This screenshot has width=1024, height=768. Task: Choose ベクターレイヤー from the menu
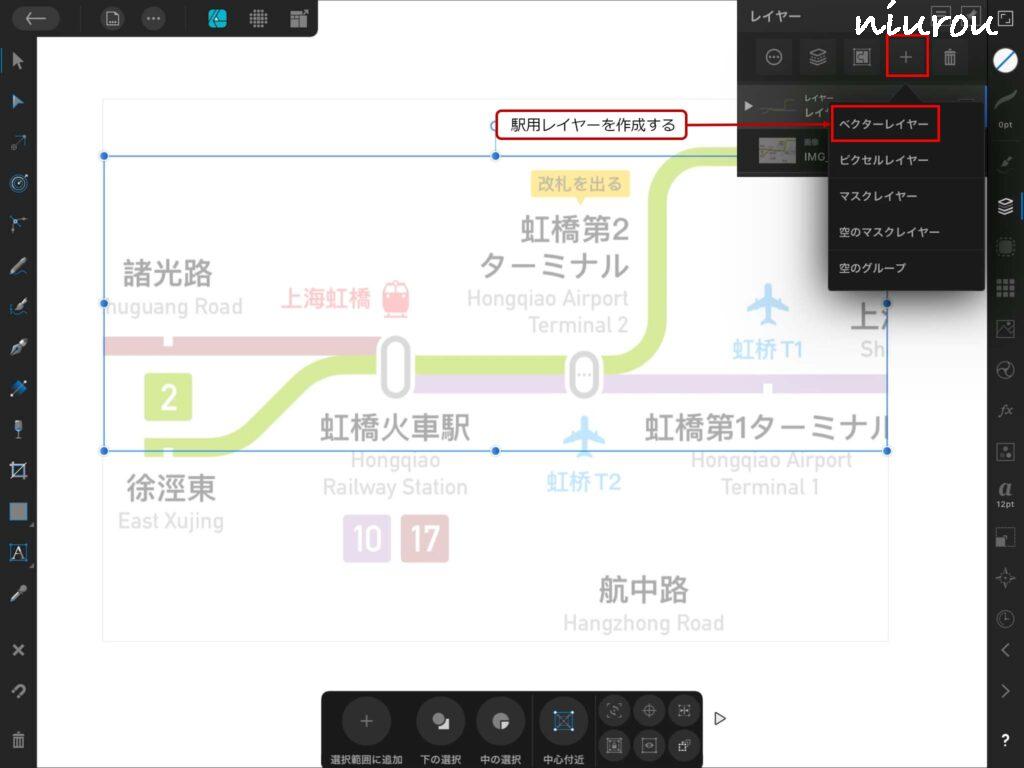(884, 124)
